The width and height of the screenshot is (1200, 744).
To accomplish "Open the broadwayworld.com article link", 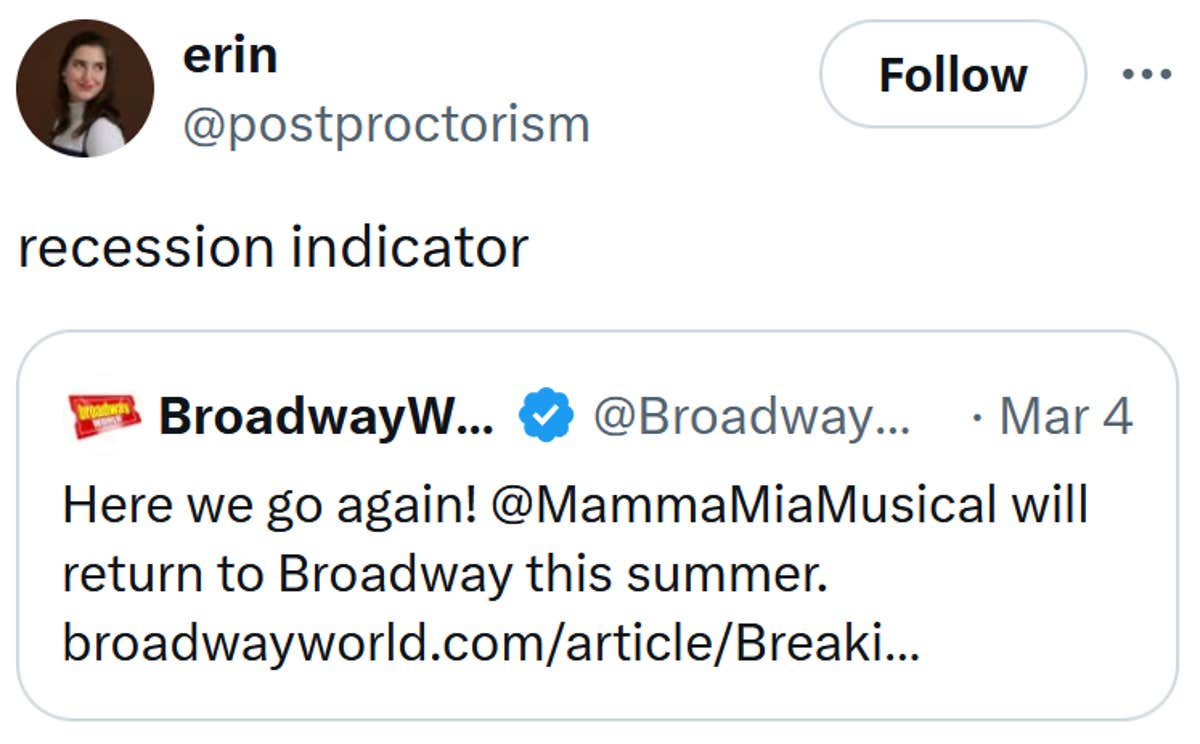I will pyautogui.click(x=490, y=645).
